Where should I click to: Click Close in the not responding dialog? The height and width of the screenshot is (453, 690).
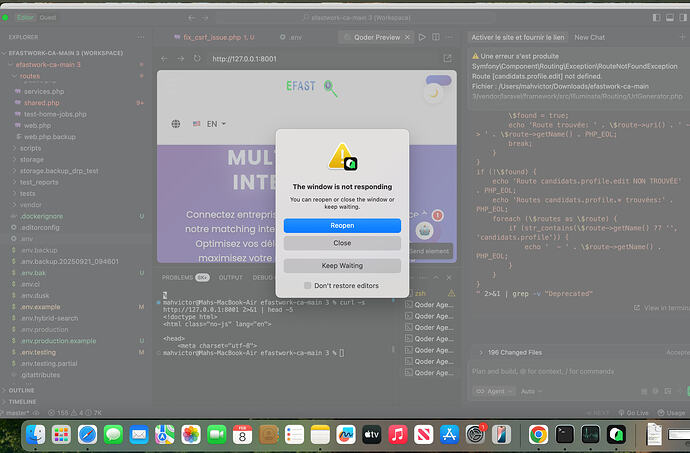(342, 243)
